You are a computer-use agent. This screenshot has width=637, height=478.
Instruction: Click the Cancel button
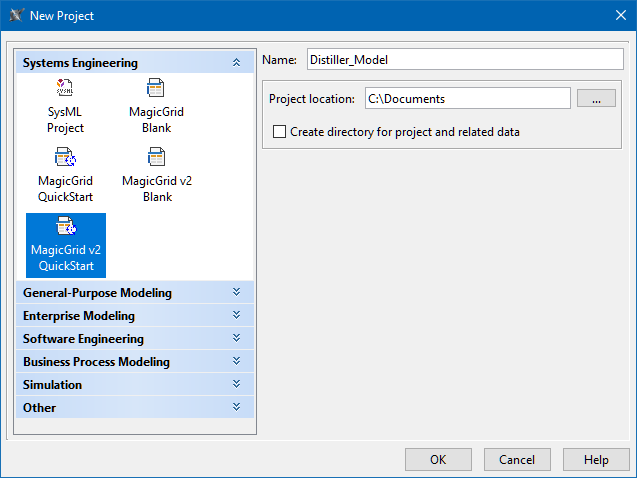click(517, 459)
